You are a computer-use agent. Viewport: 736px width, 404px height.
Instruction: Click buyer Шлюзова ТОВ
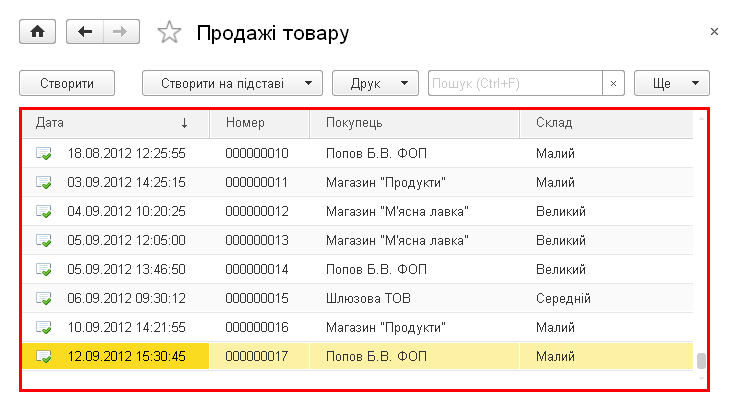pyautogui.click(x=368, y=298)
